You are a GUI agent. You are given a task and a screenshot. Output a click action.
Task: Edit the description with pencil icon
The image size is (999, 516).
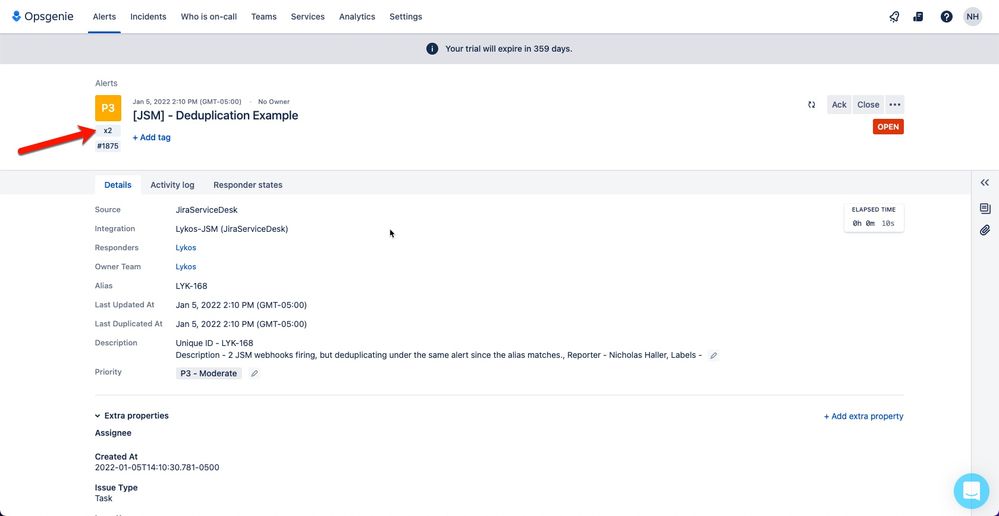714,355
